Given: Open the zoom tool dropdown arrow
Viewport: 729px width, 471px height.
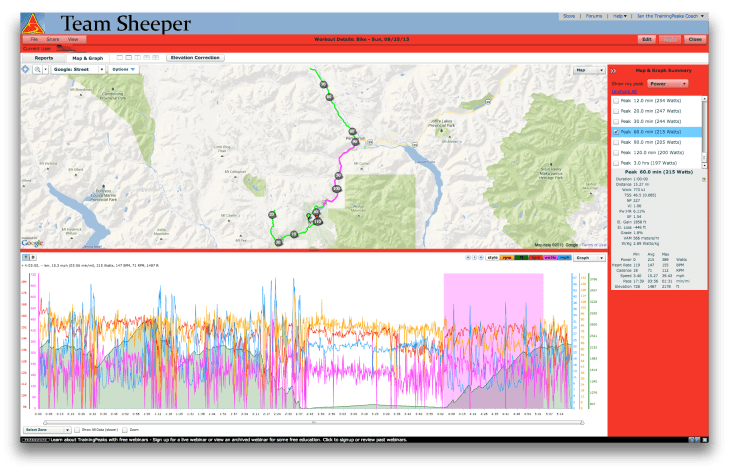Looking at the screenshot, I should click(x=46, y=69).
